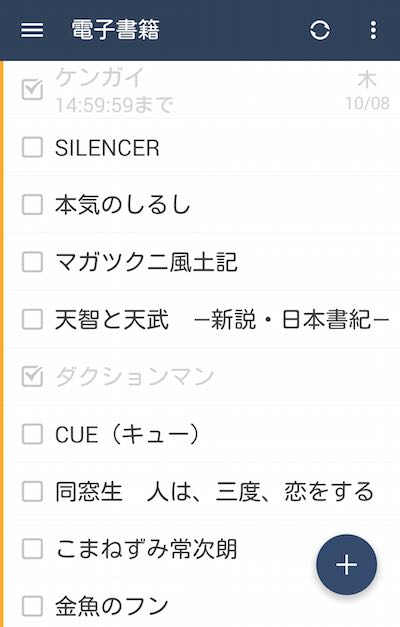Check the CUE（キュー） checkbox
The width and height of the screenshot is (400, 627).
[x=32, y=434]
